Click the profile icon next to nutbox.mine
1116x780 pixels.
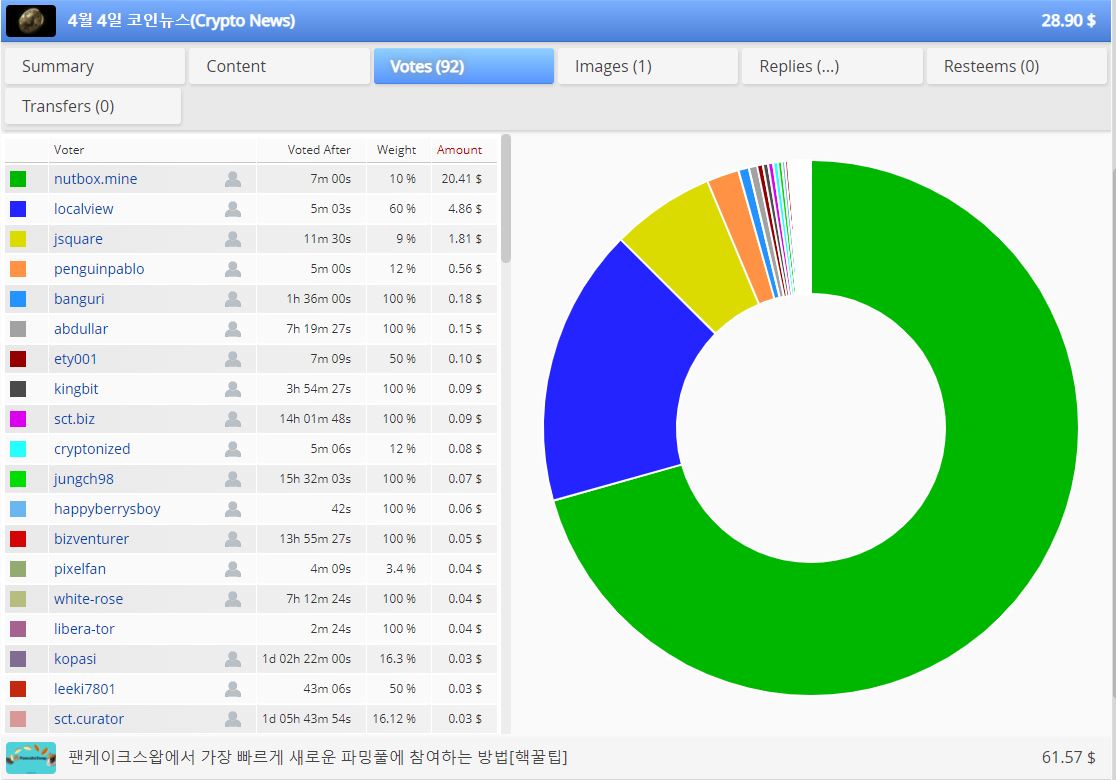pyautogui.click(x=233, y=179)
